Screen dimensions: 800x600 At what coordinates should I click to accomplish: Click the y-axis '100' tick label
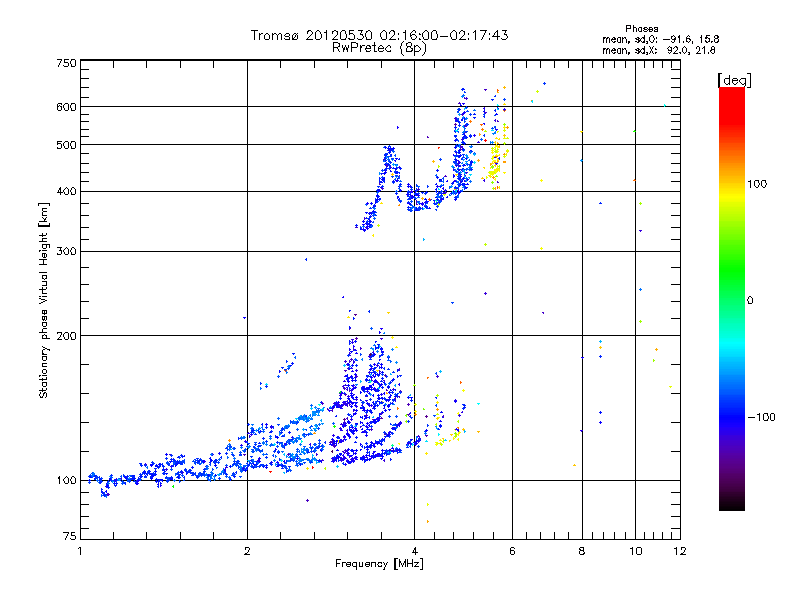(67, 481)
